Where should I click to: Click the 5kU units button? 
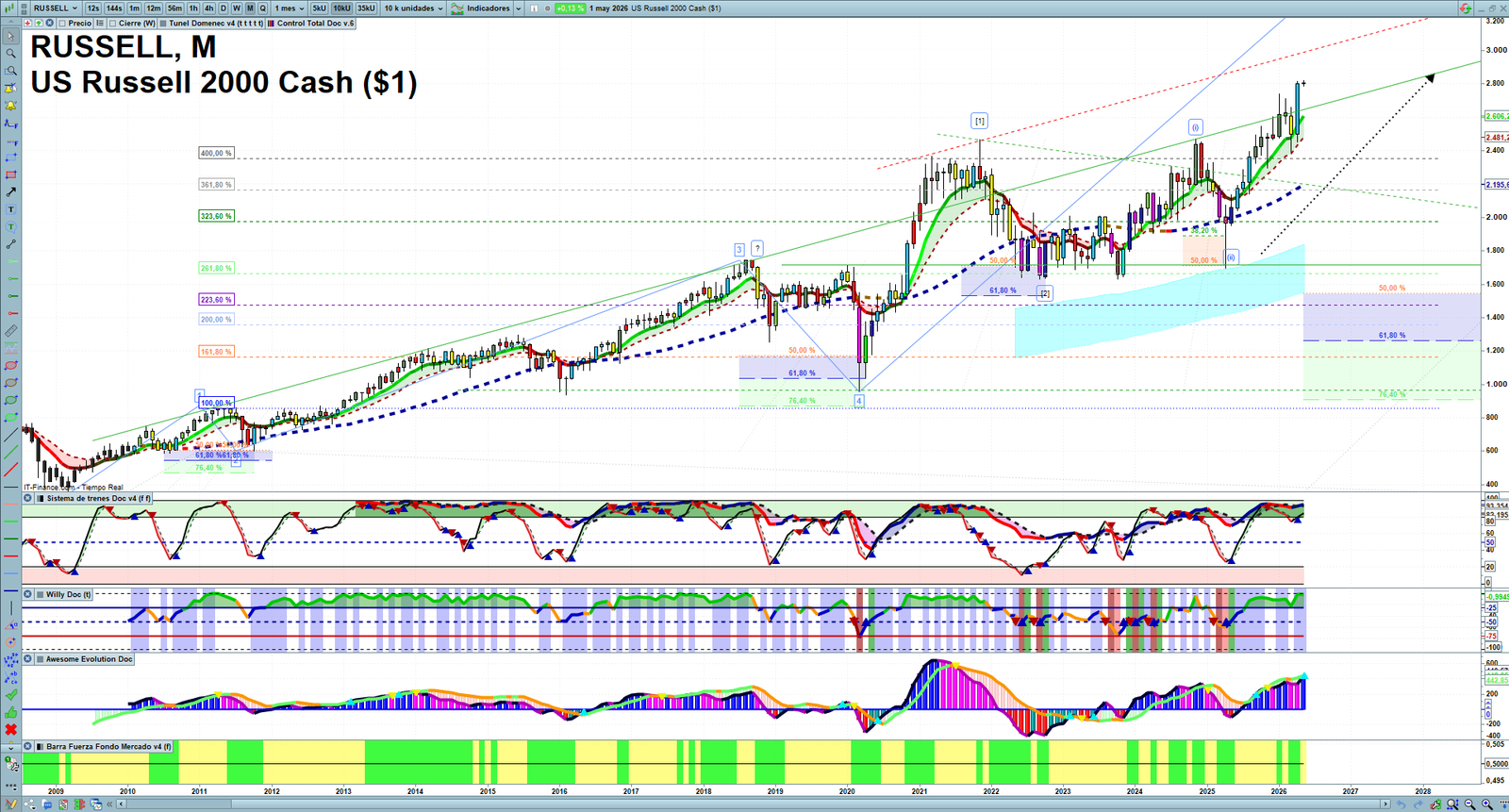319,8
